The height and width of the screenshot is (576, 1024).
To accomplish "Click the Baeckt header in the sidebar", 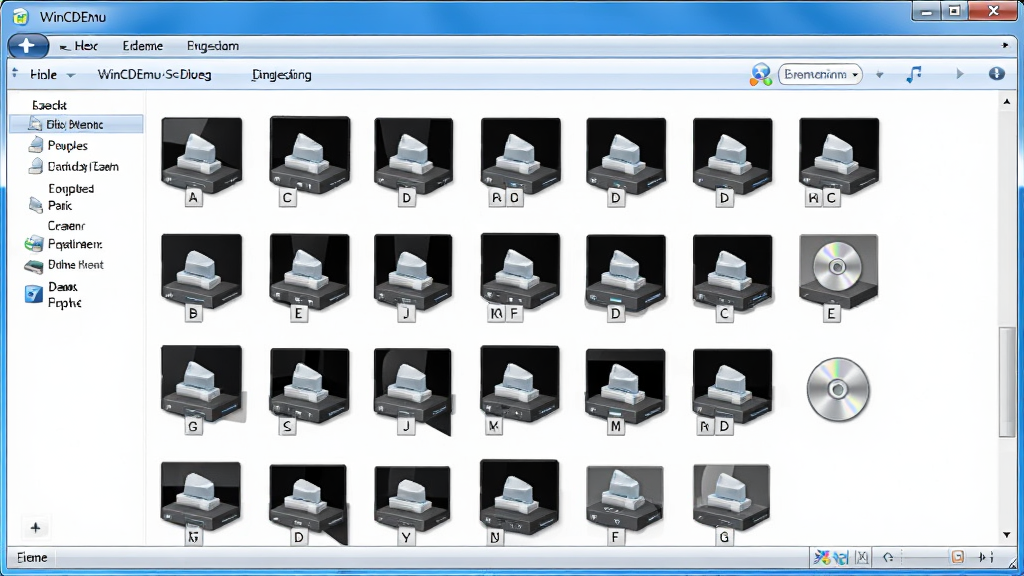I will [x=49, y=104].
